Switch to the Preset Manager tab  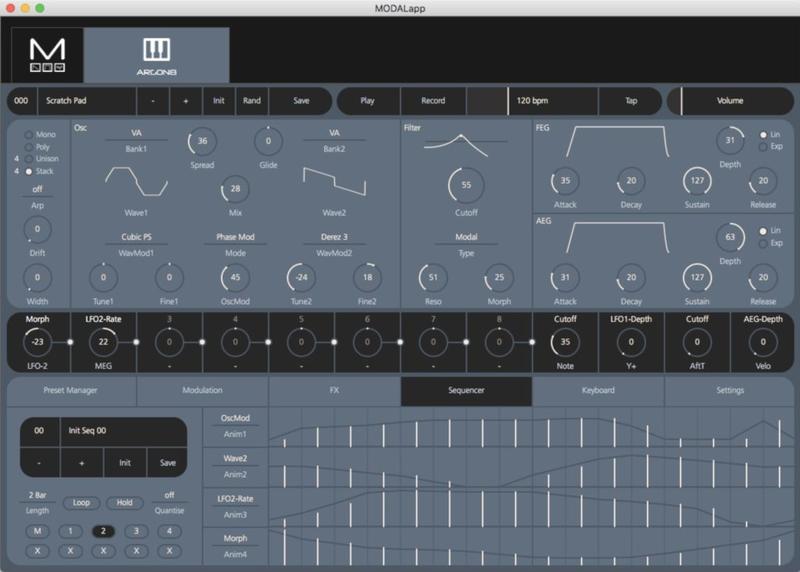[70, 391]
